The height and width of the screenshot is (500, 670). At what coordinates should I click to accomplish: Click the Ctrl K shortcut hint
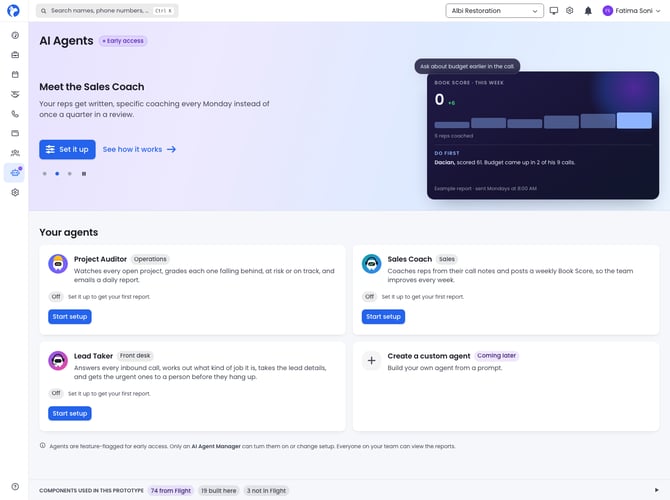[163, 11]
